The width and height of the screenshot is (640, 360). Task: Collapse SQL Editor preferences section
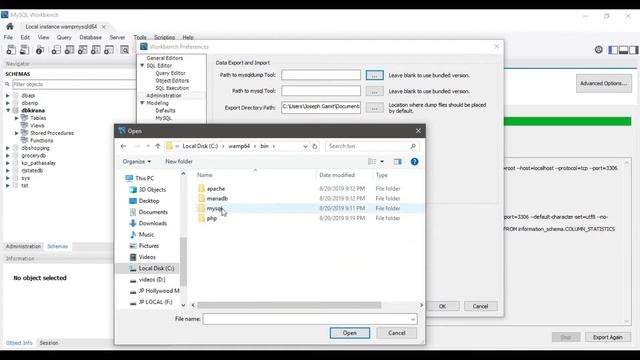click(142, 65)
